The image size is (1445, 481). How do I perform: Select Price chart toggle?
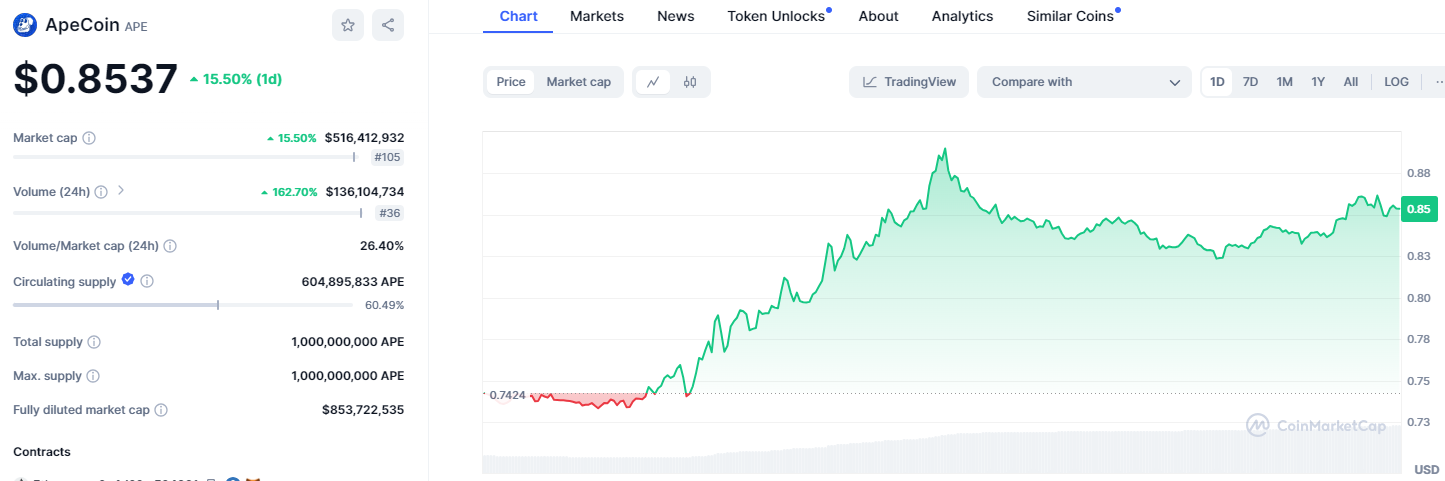click(x=511, y=82)
